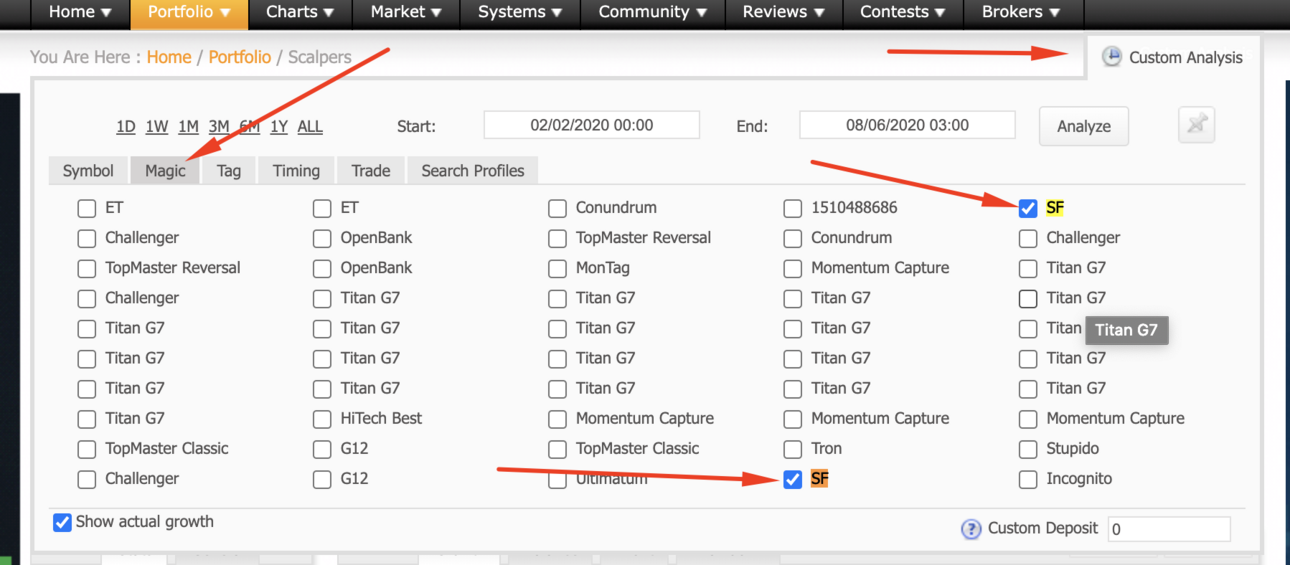Click the Analyze button

click(1084, 126)
